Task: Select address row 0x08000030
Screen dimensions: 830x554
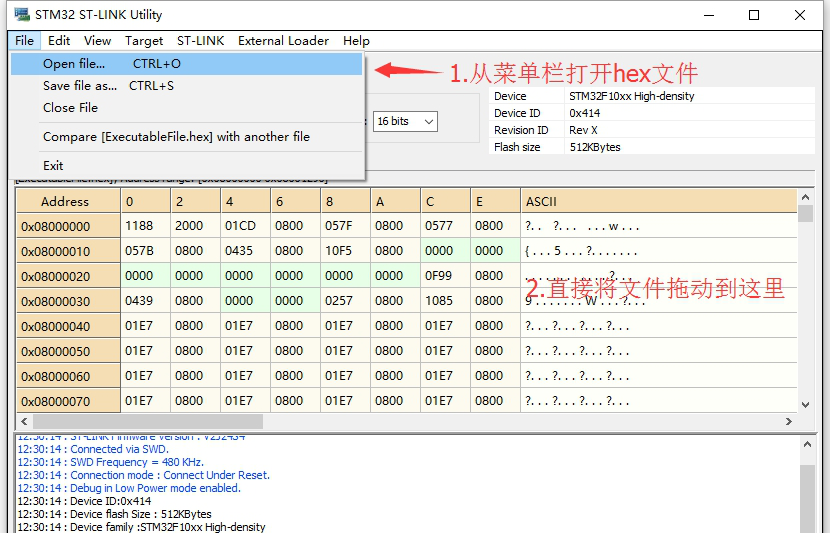Action: click(x=68, y=301)
